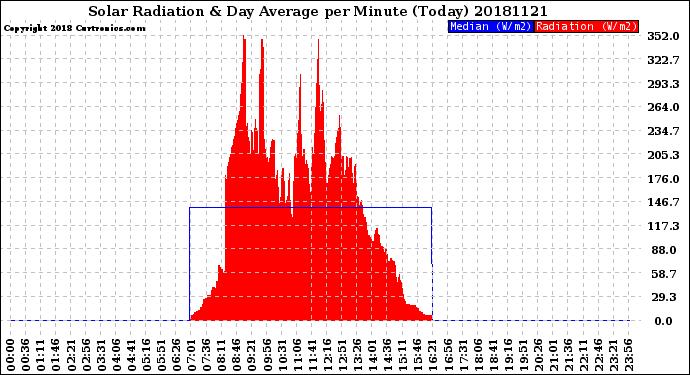Click the x-axis time label '01:11'
The height and width of the screenshot is (375, 690).
[41, 355]
